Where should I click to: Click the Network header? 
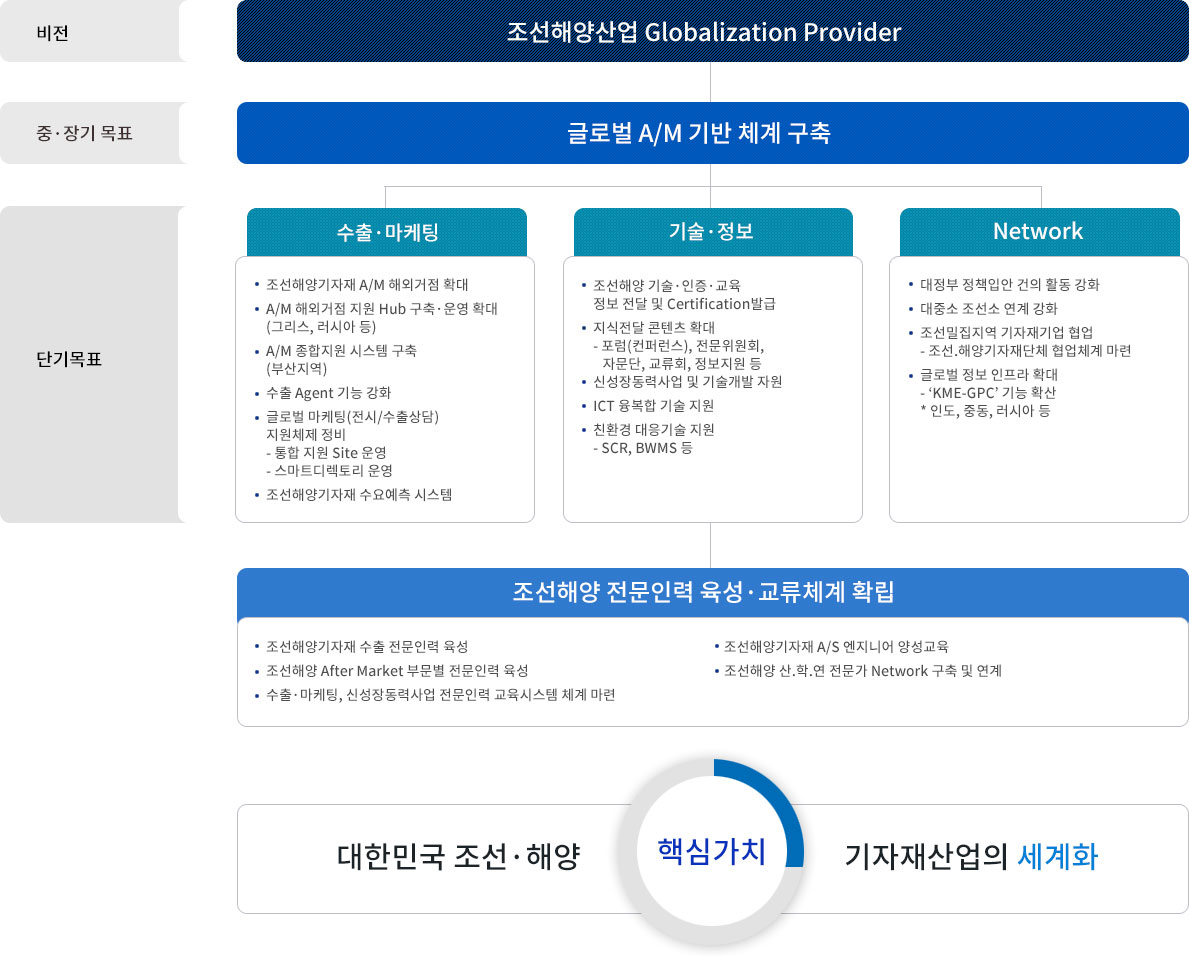coord(1039,232)
